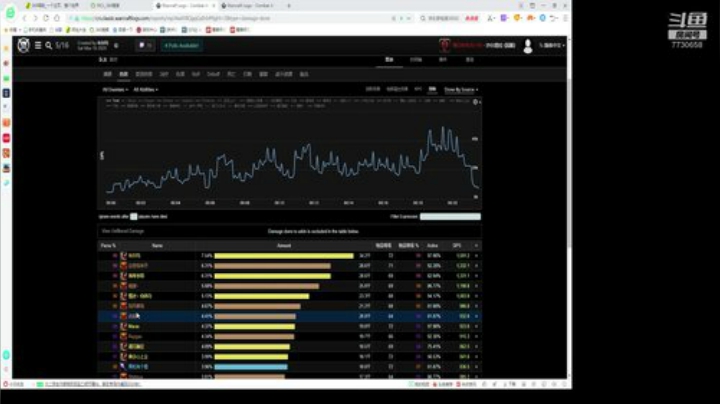Click the longest yellow damage bar

[284, 256]
